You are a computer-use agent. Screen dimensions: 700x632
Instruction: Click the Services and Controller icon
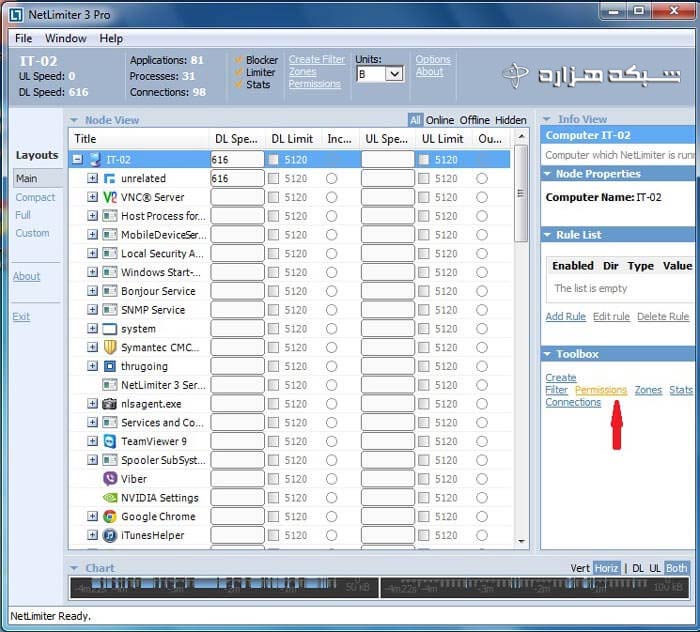110,423
